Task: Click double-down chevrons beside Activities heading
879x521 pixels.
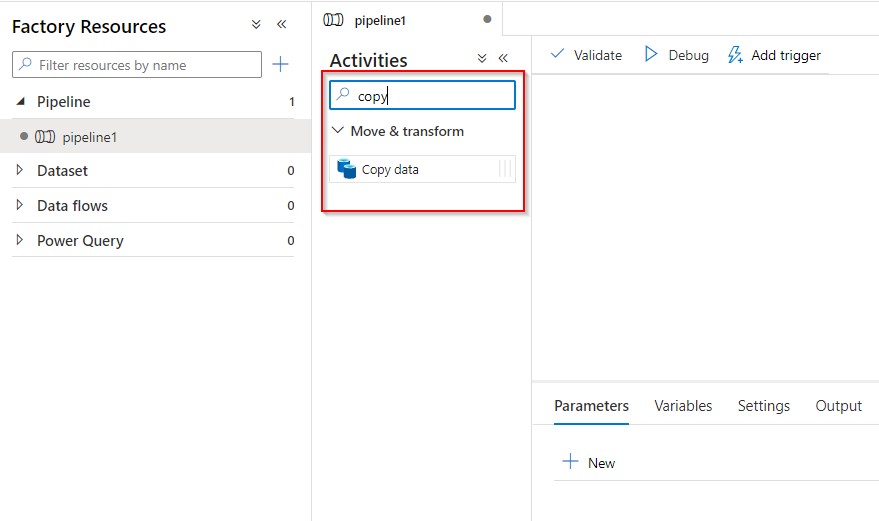Action: pos(482,58)
